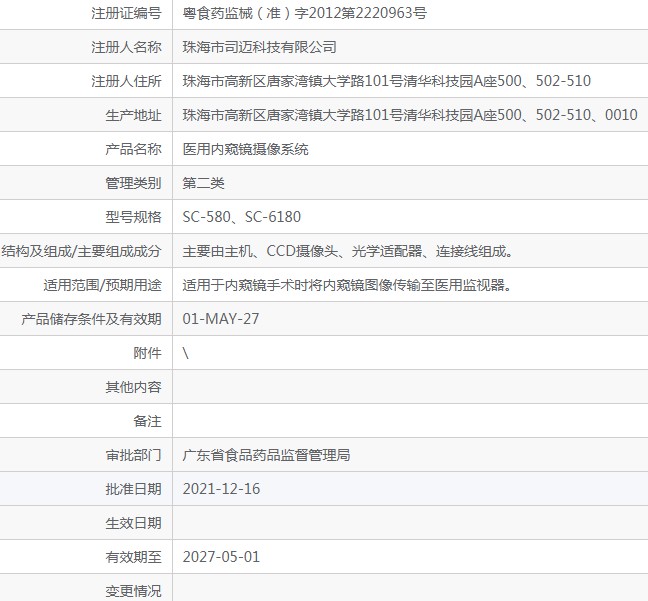Screen dimensions: 648x601
Task: Click the label 生产地址
Action: pyautogui.click(x=133, y=115)
